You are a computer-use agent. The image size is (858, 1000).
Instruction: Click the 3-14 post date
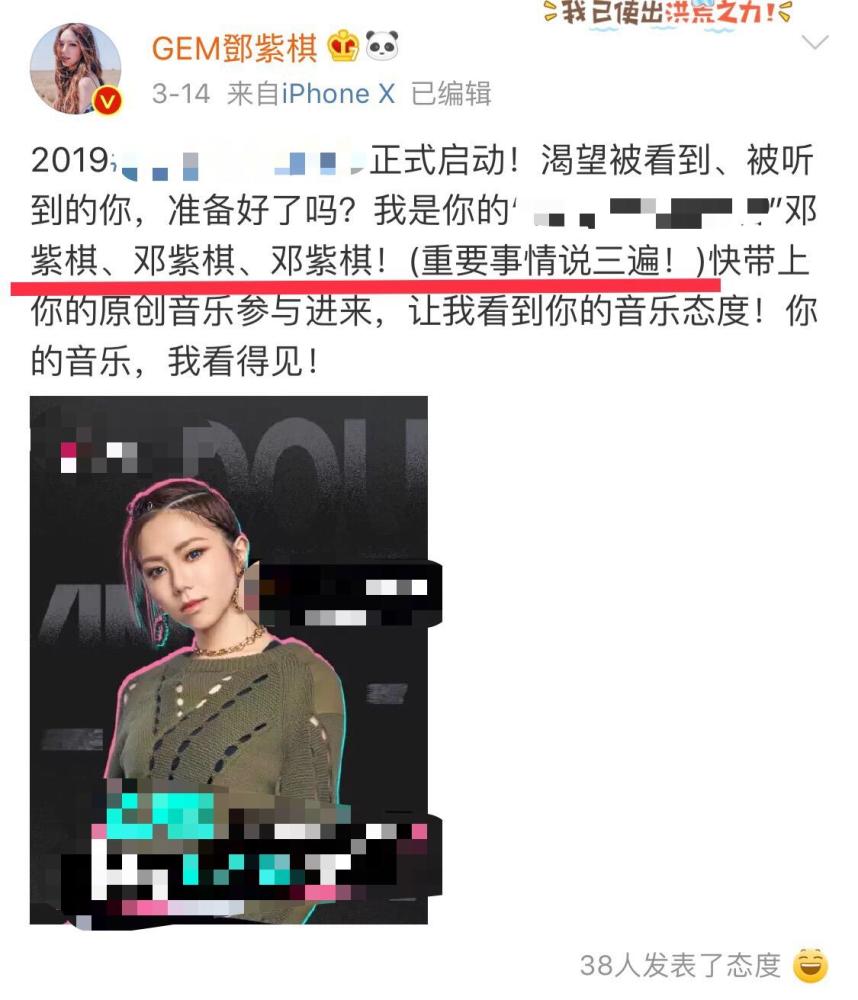tap(181, 94)
